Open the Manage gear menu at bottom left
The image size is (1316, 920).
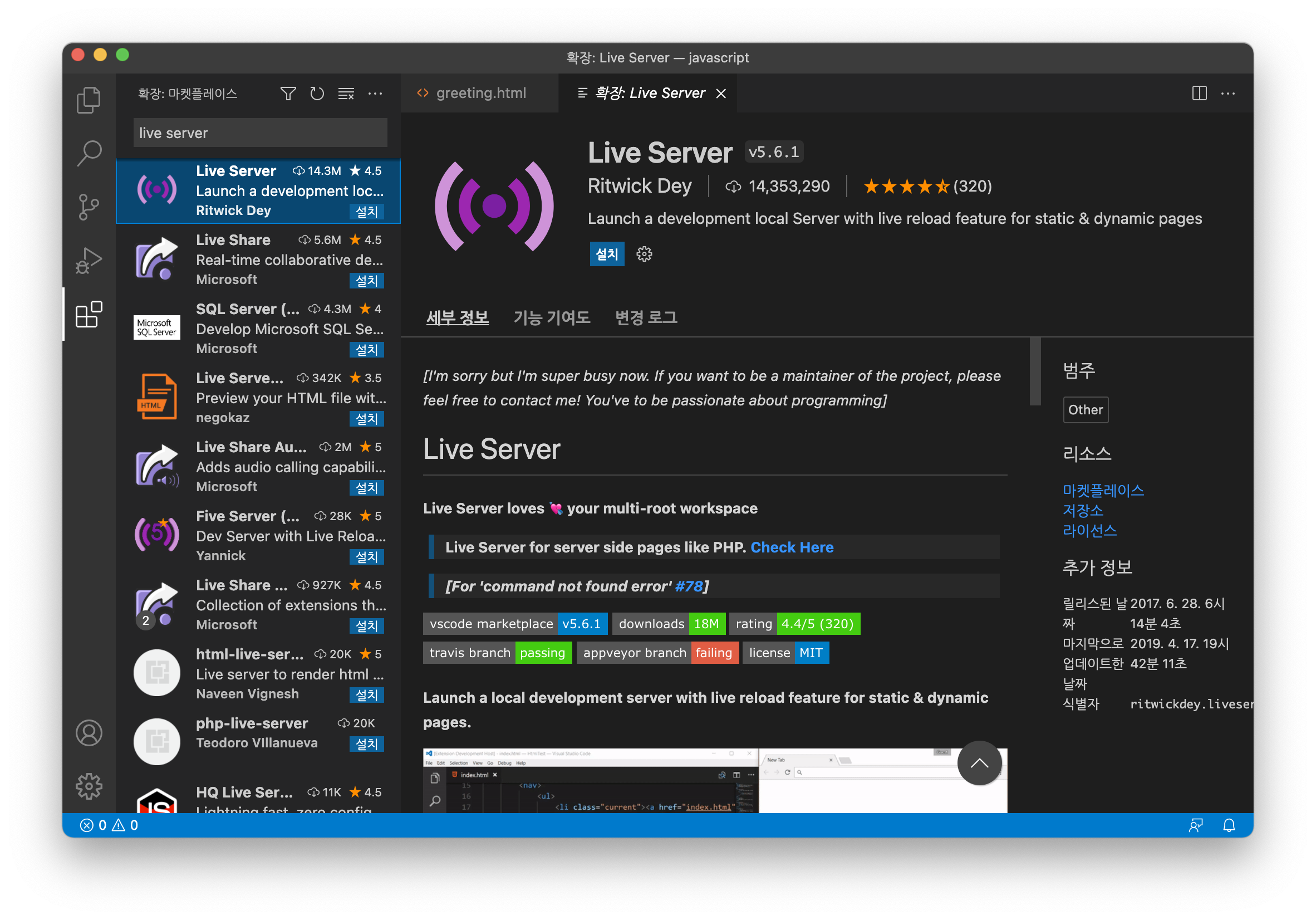click(89, 786)
